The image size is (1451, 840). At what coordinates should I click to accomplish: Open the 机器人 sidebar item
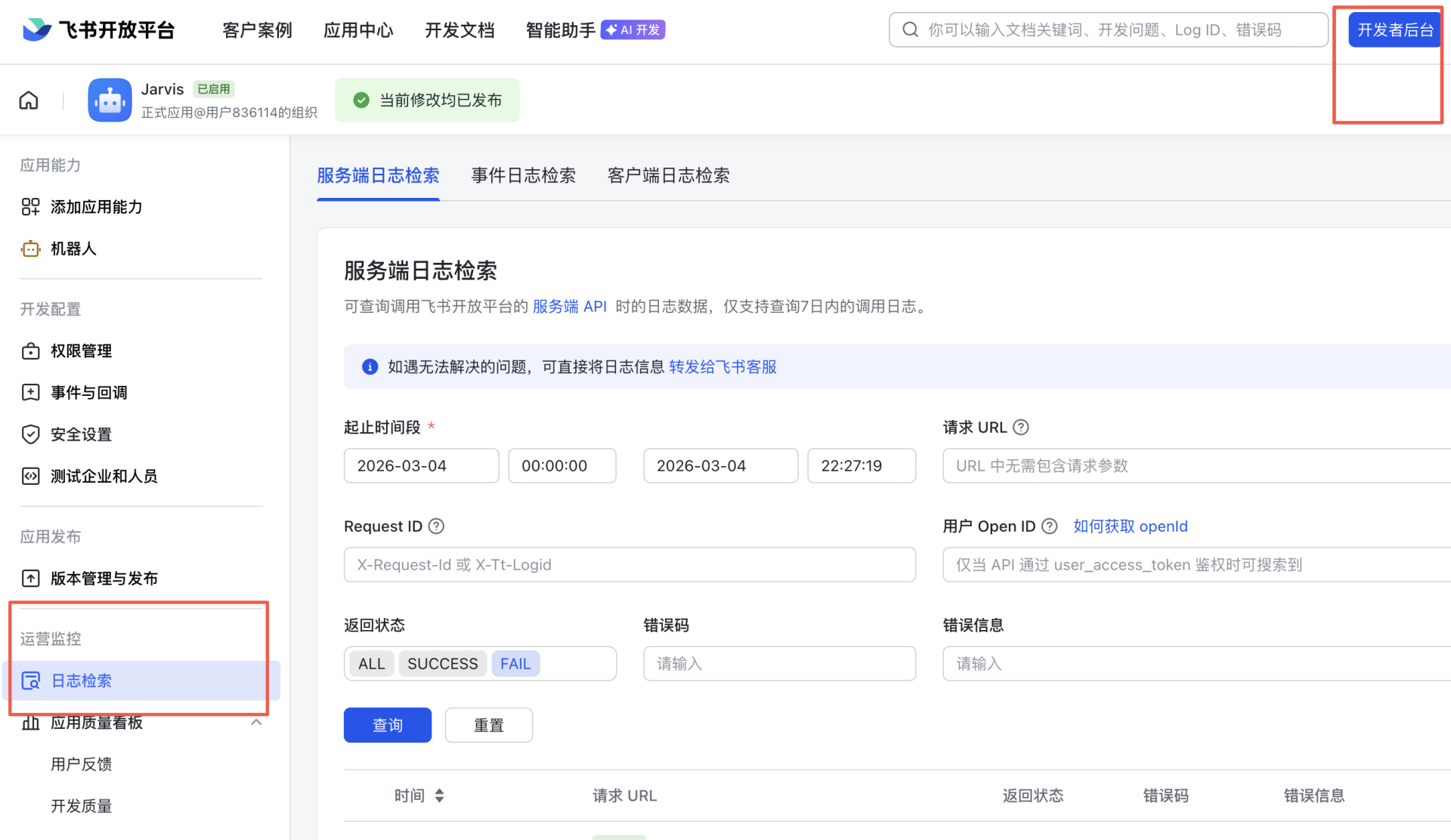pos(73,249)
